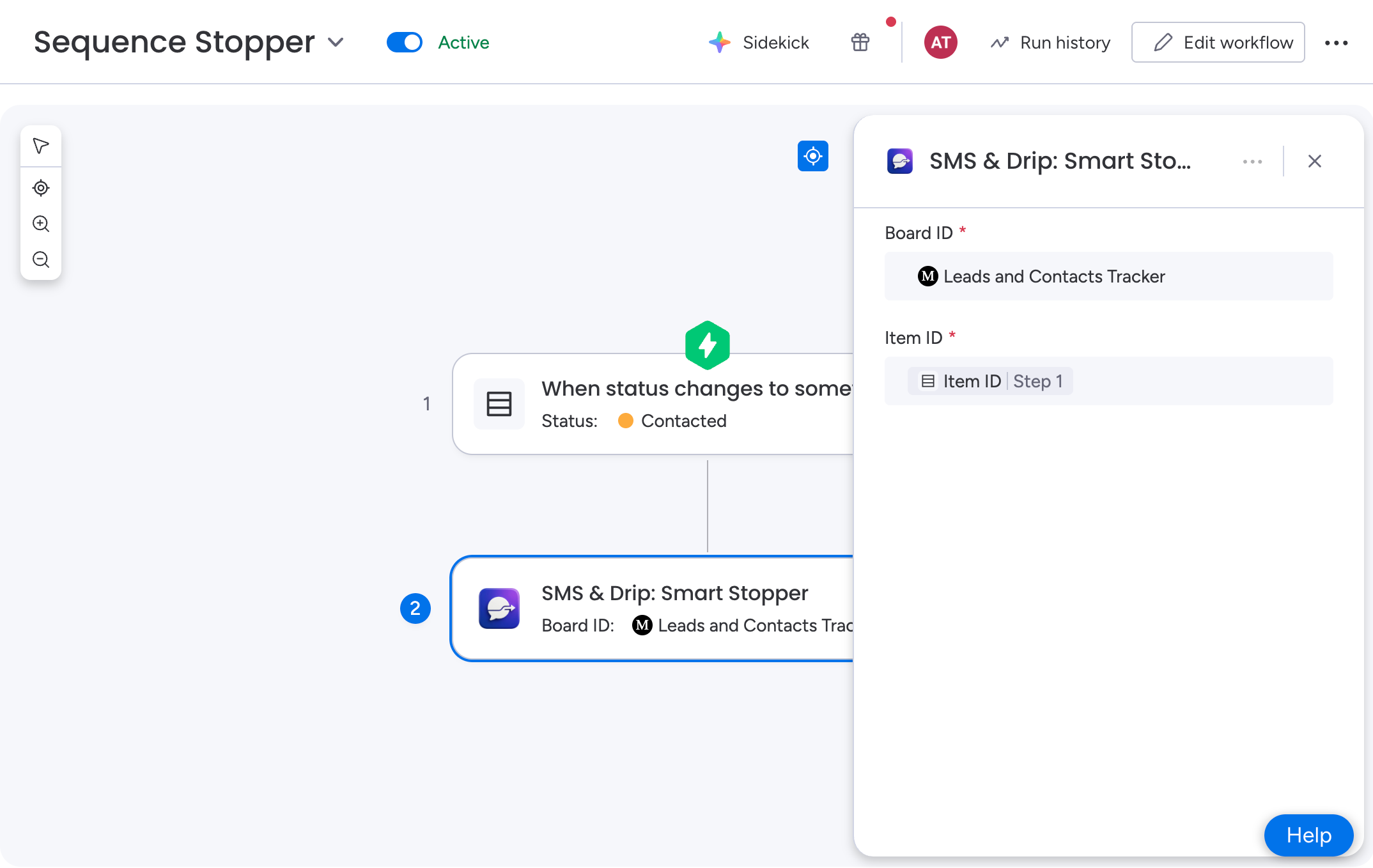This screenshot has height=868, width=1373.
Task: Open Run history
Action: pyautogui.click(x=1049, y=42)
